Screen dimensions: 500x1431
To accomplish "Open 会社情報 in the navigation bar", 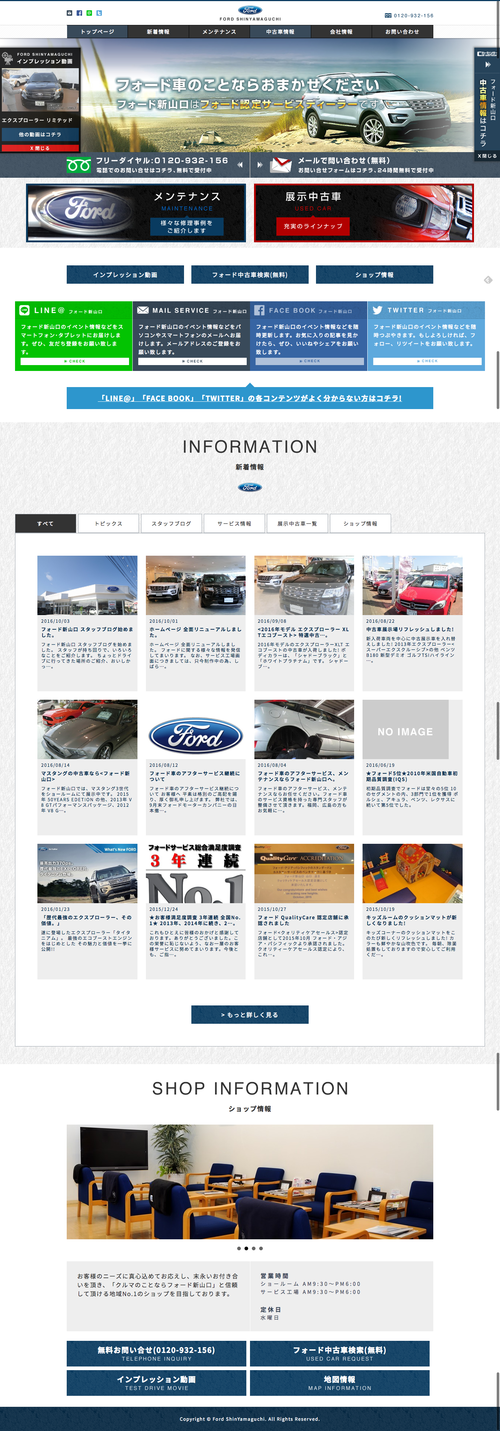I will [341, 32].
